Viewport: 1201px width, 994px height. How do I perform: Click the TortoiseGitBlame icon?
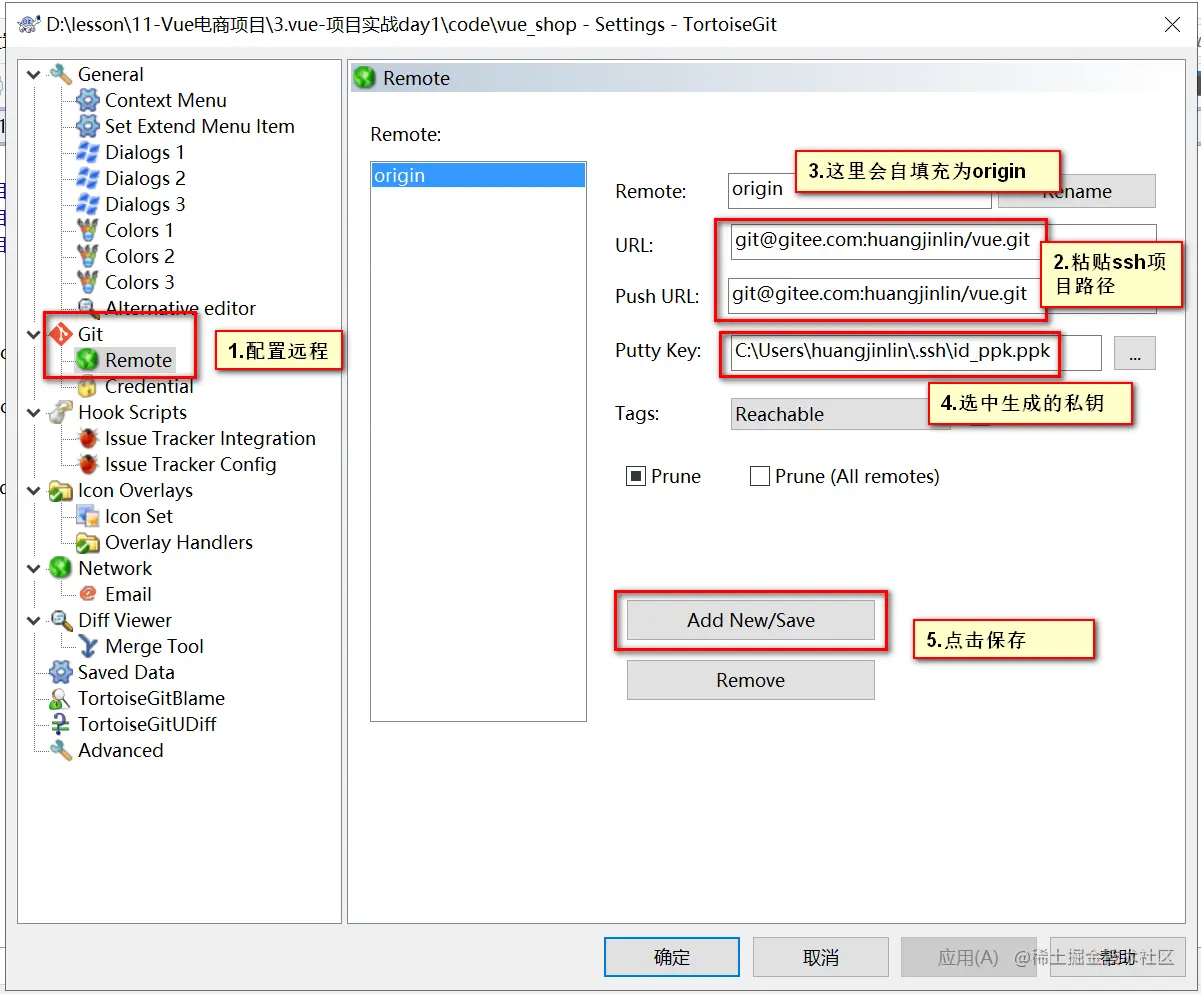61,698
